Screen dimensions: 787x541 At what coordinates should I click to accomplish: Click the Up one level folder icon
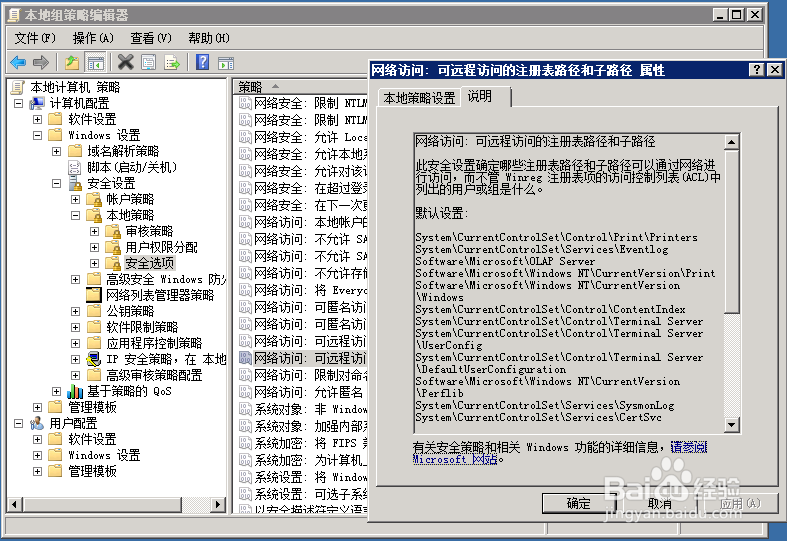point(72,63)
